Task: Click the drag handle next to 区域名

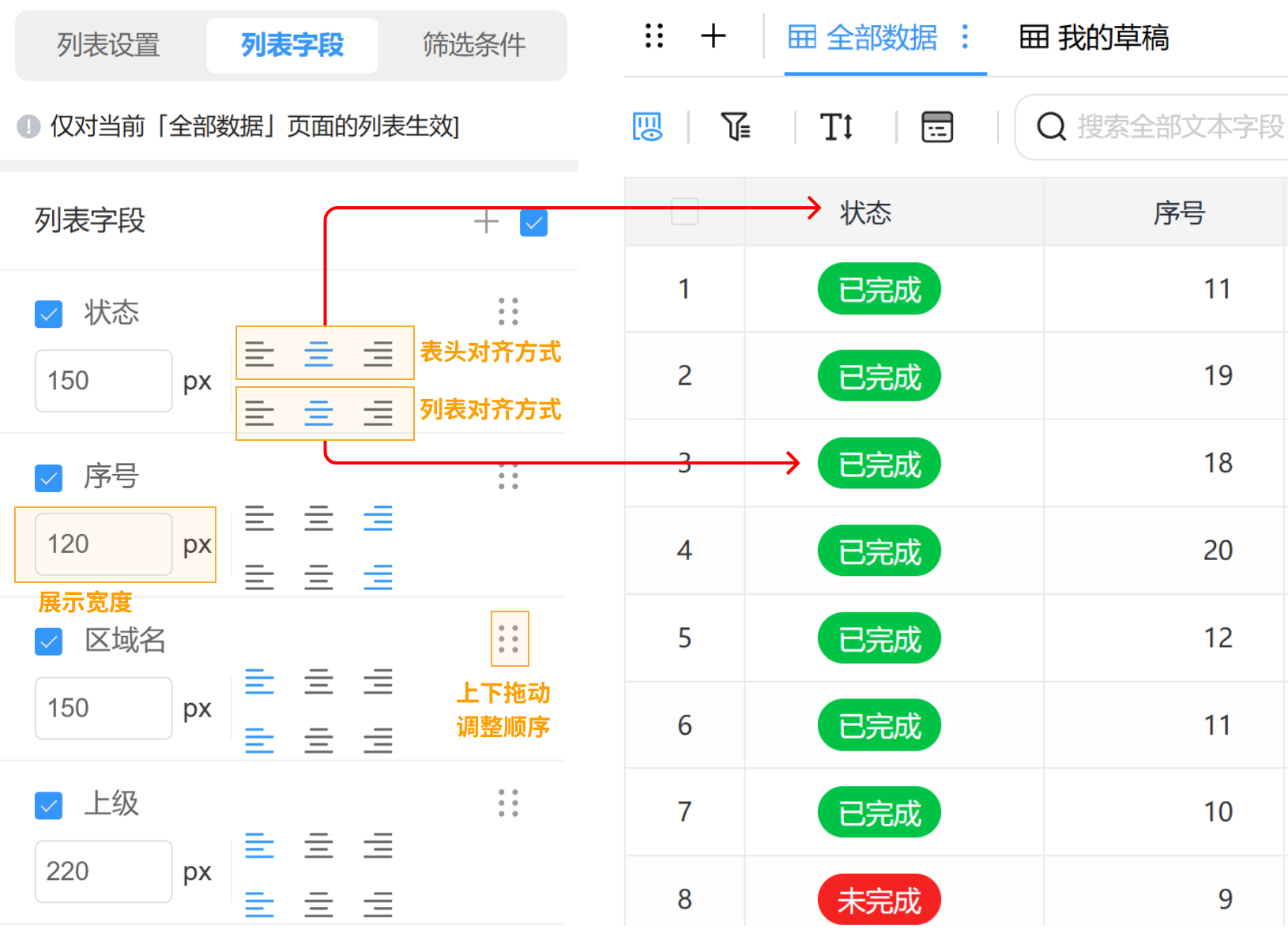Action: [x=509, y=638]
